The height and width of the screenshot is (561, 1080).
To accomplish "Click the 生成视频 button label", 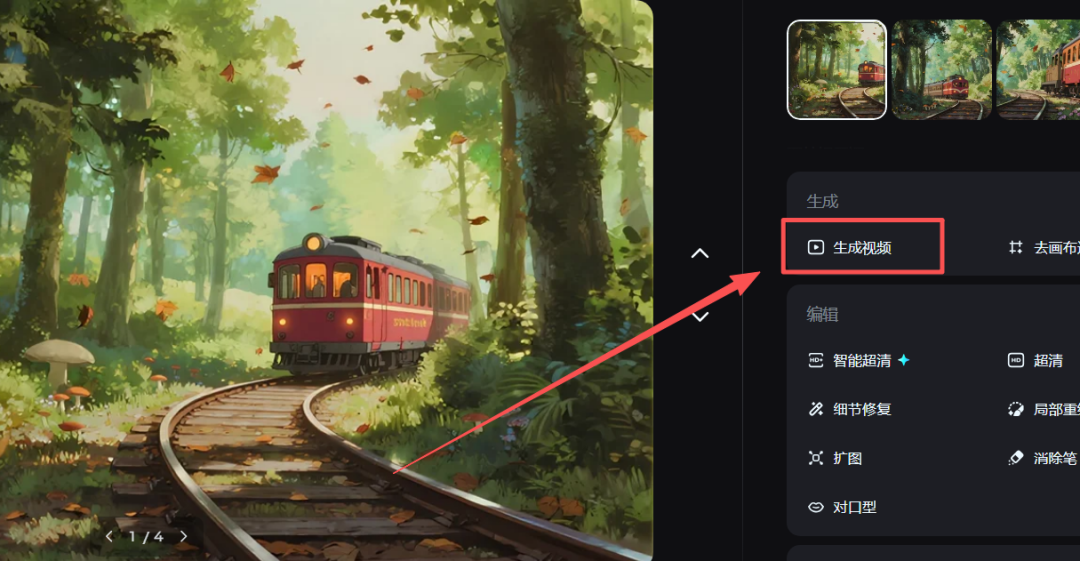I will pos(862,247).
